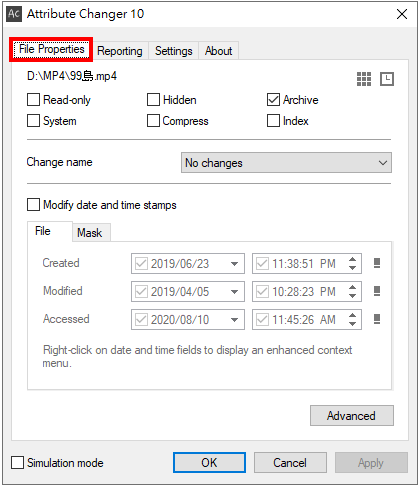Click the Cancel button

290,463
